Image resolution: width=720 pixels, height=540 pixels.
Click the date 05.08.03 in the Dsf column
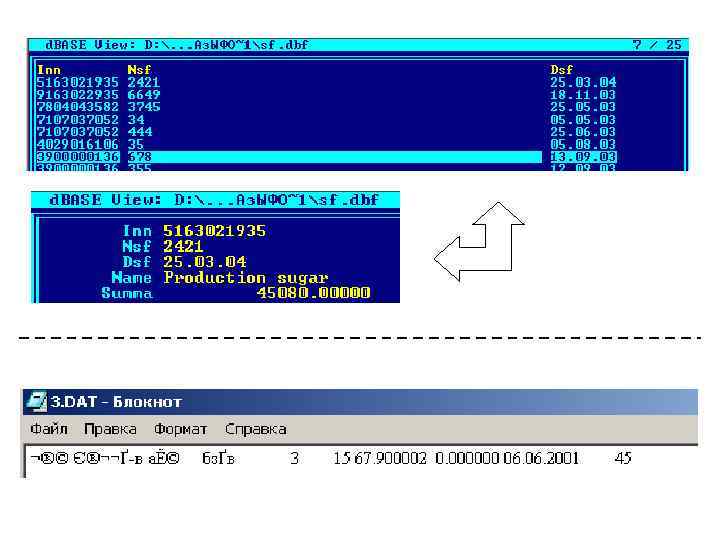(x=583, y=144)
